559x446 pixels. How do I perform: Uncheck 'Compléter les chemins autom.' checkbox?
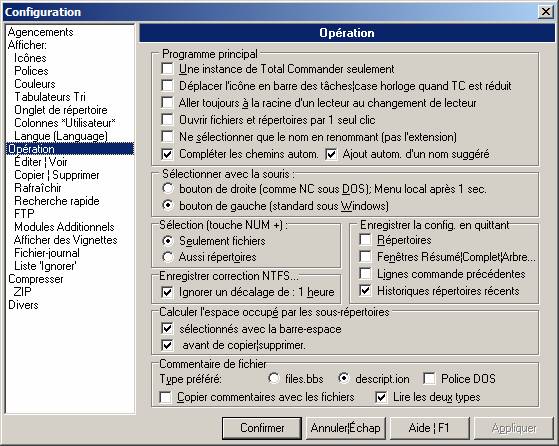click(168, 154)
